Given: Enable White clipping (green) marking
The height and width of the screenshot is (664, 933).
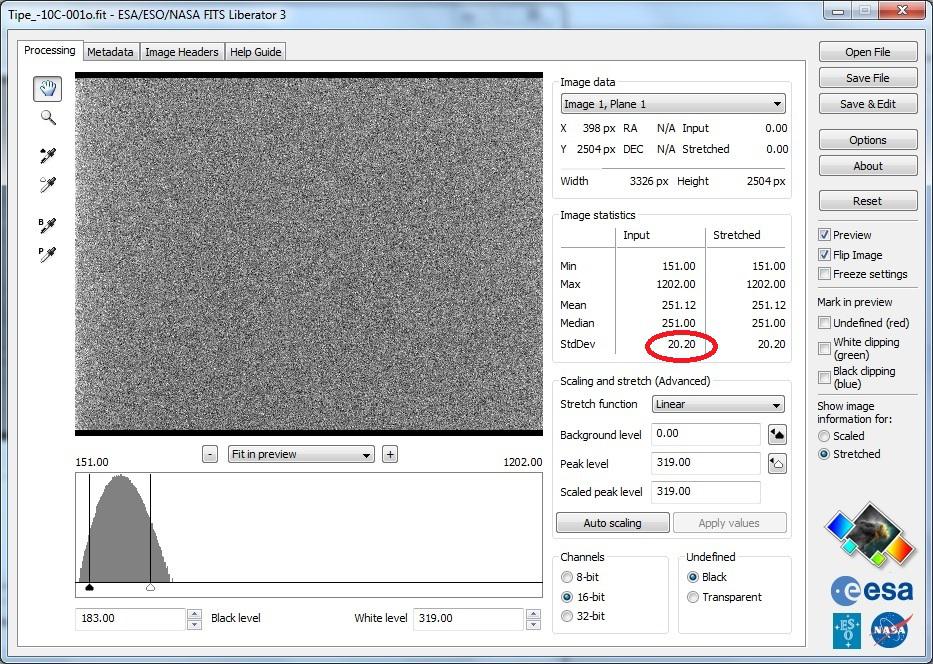Looking at the screenshot, I should point(824,349).
